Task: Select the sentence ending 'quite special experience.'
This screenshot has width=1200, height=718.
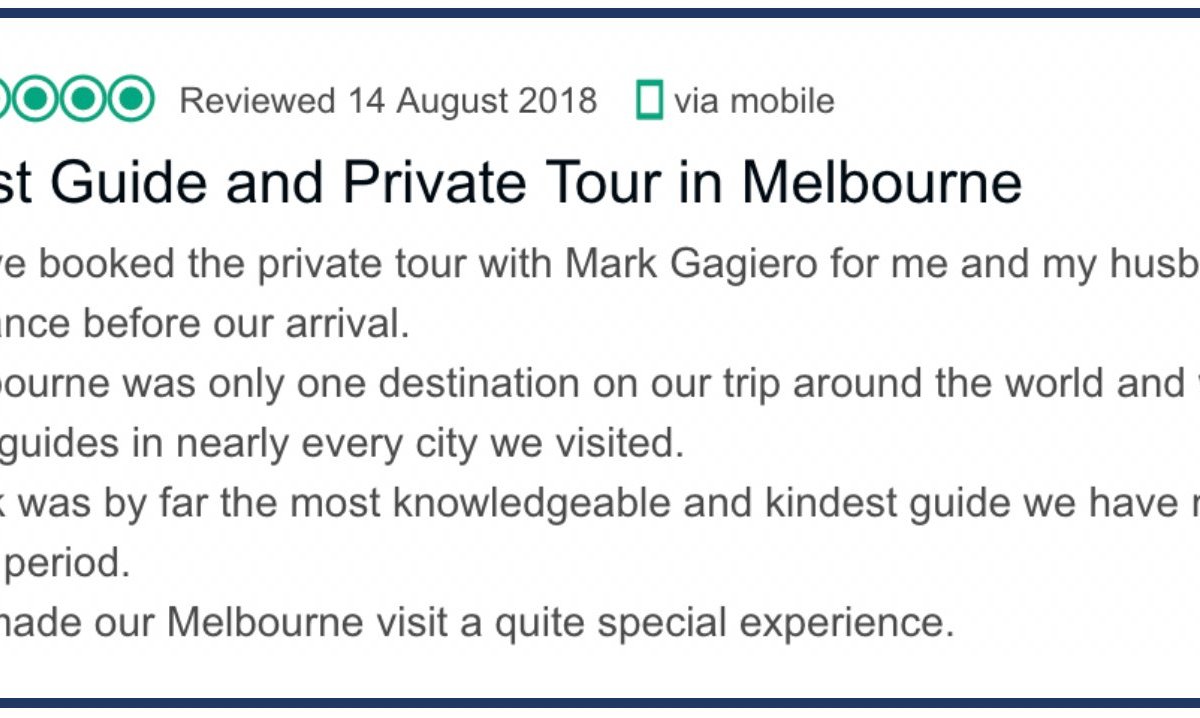Action: (477, 622)
